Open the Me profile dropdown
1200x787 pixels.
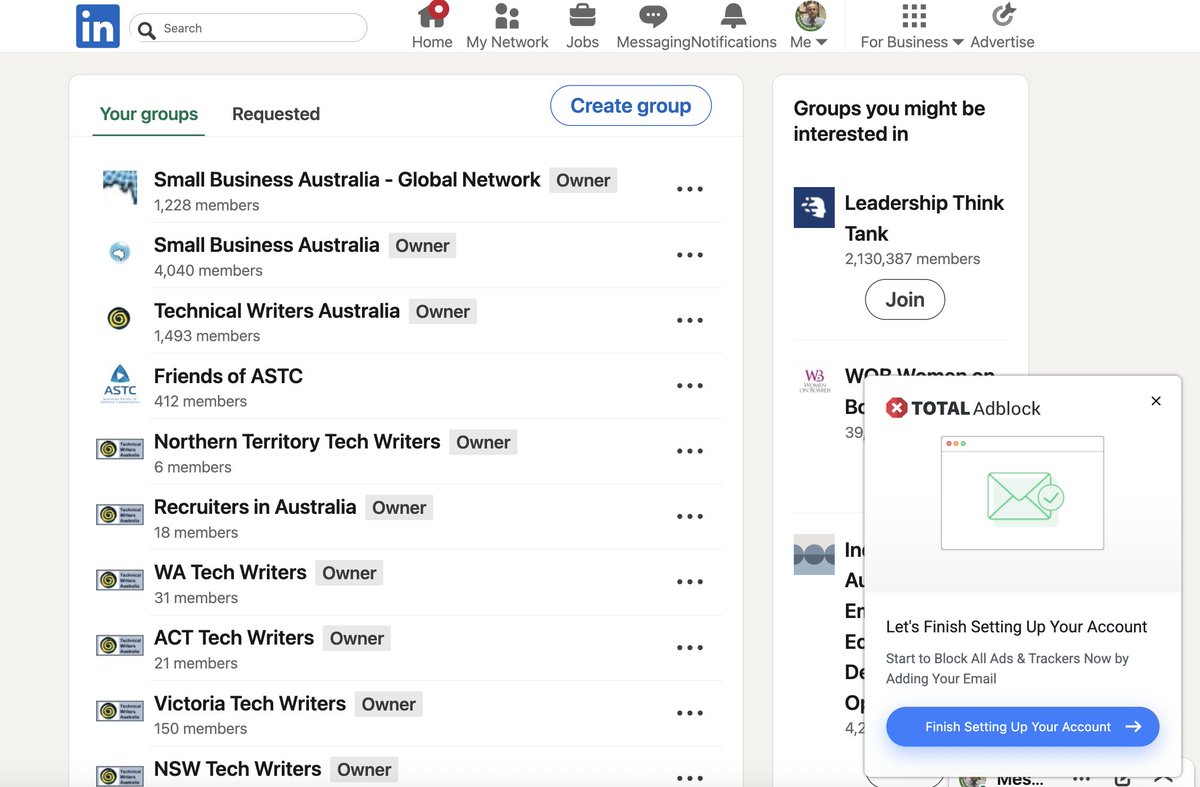tap(809, 26)
